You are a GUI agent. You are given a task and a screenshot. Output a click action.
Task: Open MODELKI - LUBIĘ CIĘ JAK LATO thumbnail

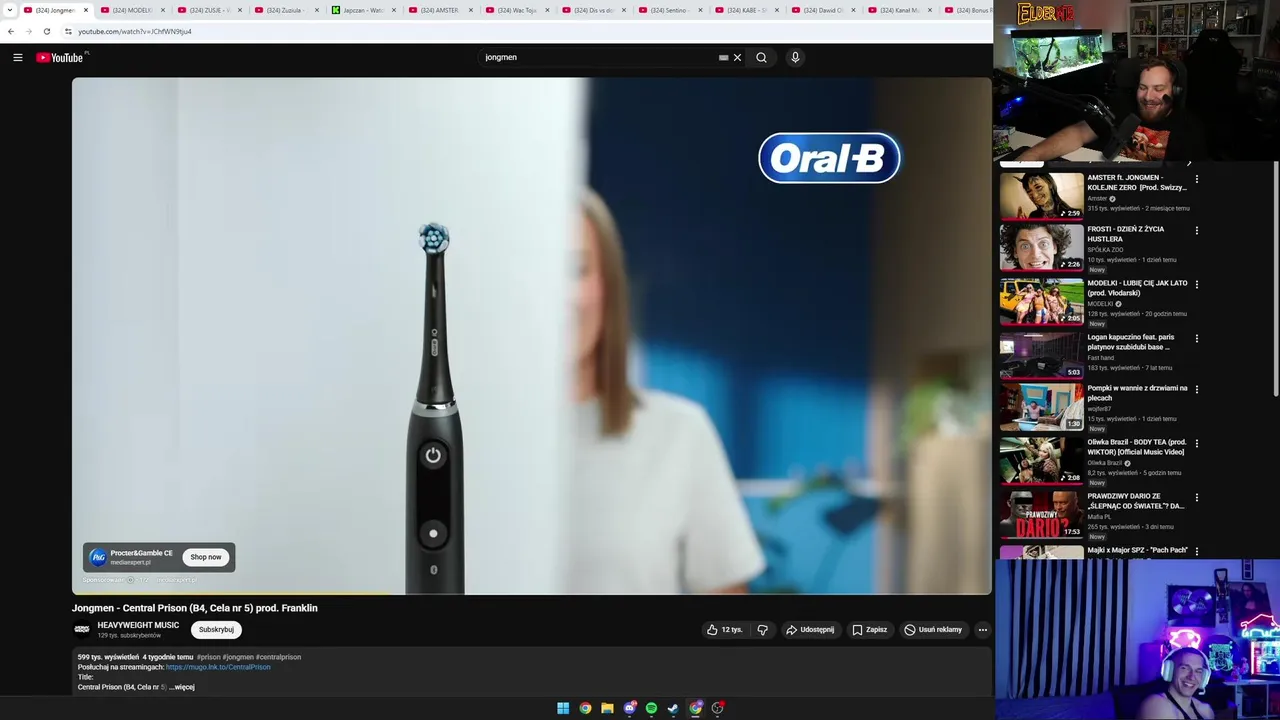[1042, 301]
